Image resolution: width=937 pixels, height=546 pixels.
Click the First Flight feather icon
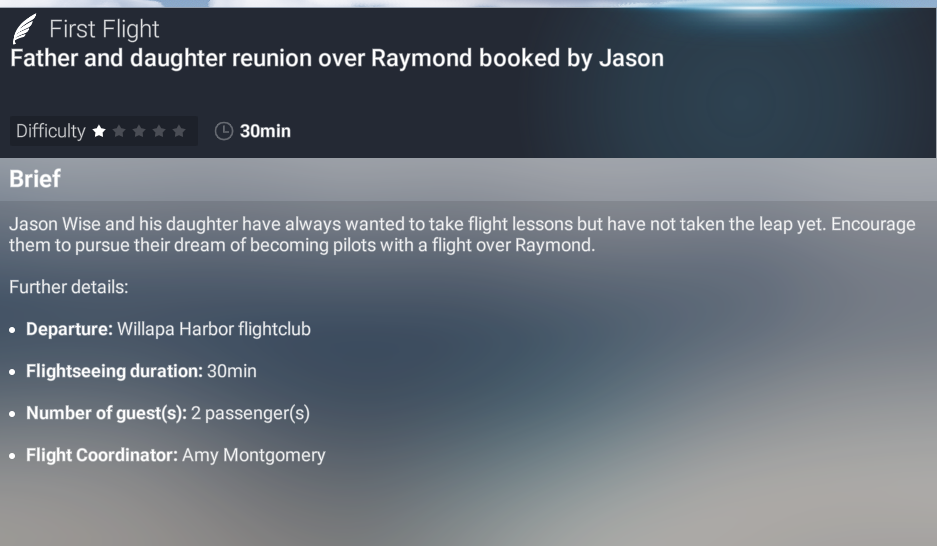(25, 29)
